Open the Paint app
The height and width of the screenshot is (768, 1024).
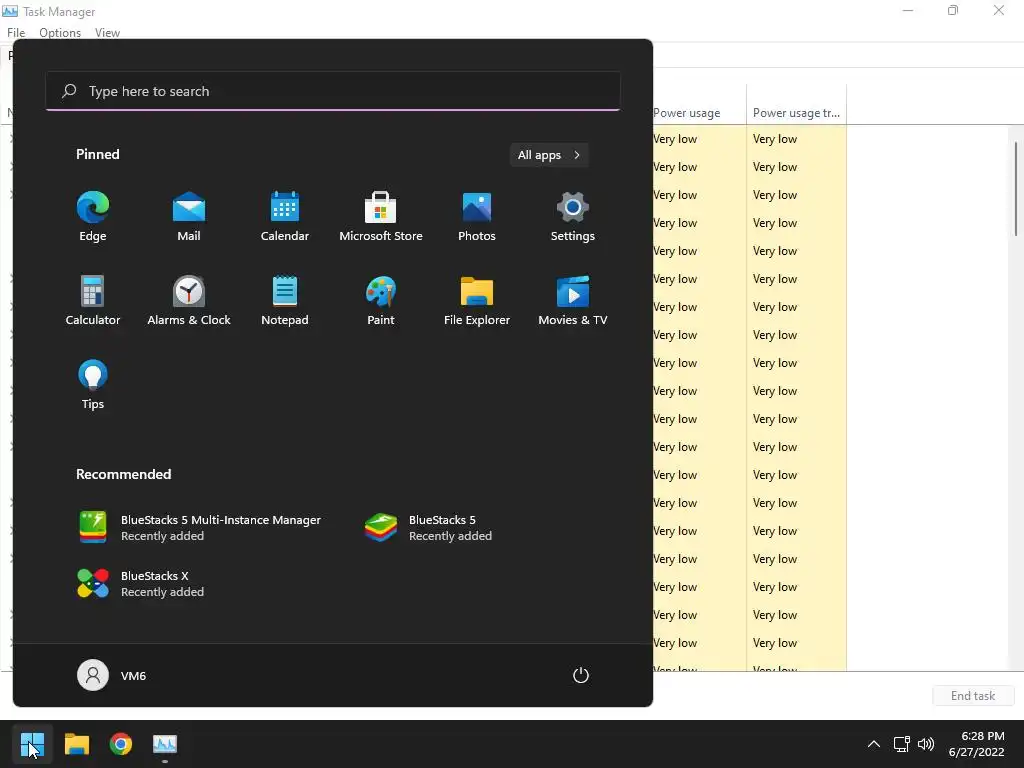pos(381,301)
